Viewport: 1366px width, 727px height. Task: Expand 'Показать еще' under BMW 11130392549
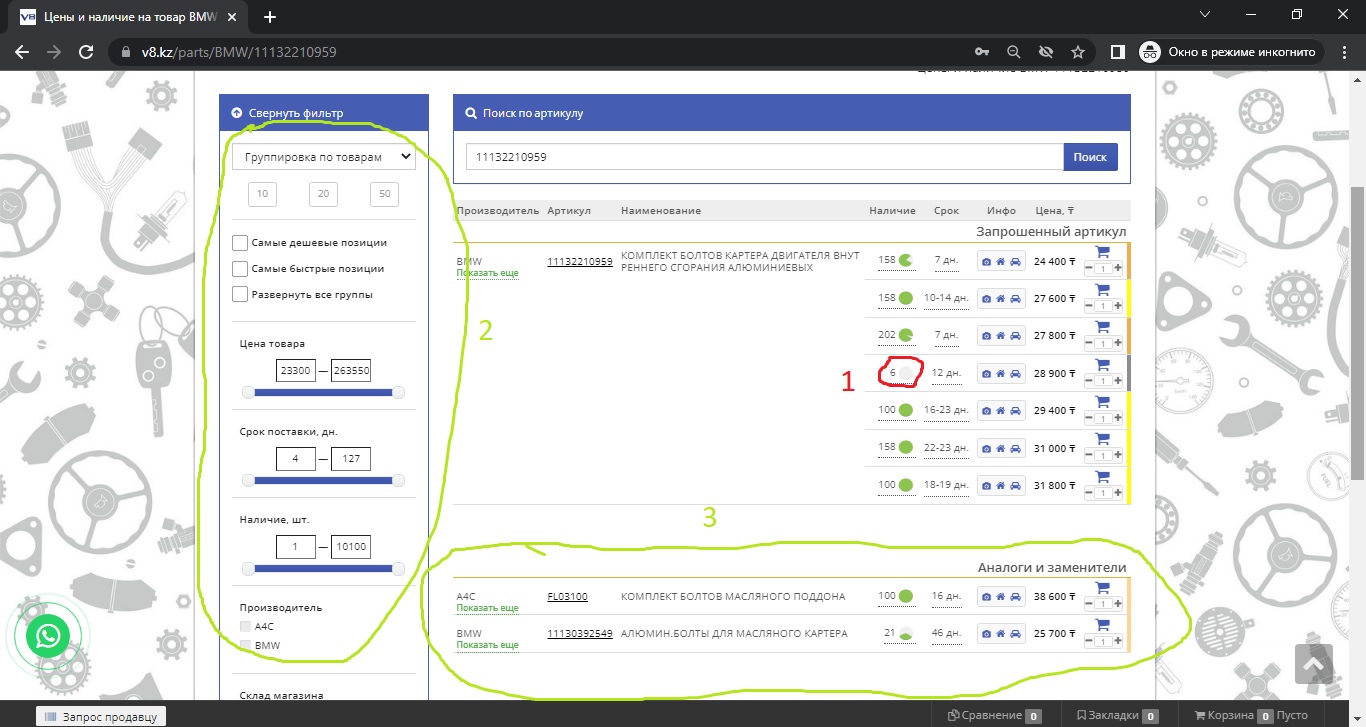(x=488, y=645)
